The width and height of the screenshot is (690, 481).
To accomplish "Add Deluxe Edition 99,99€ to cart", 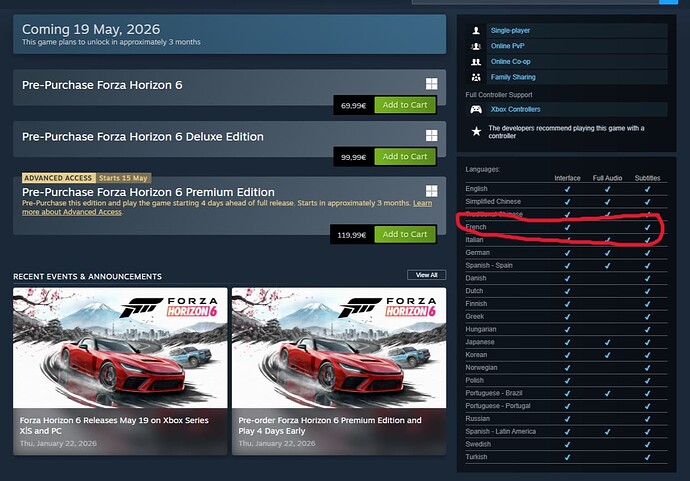I will point(405,156).
